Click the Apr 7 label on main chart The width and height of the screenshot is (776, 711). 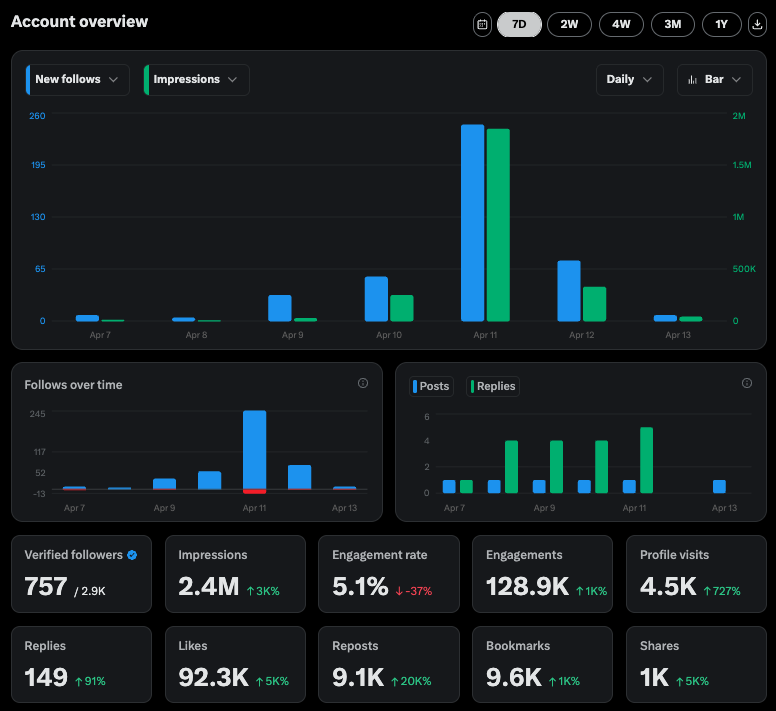pyautogui.click(x=100, y=335)
